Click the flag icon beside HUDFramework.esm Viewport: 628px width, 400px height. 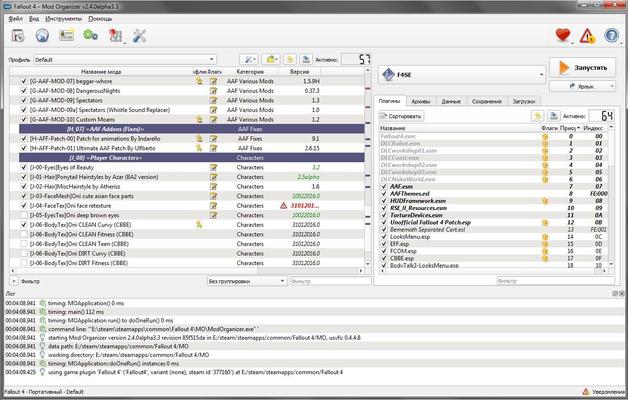click(545, 201)
